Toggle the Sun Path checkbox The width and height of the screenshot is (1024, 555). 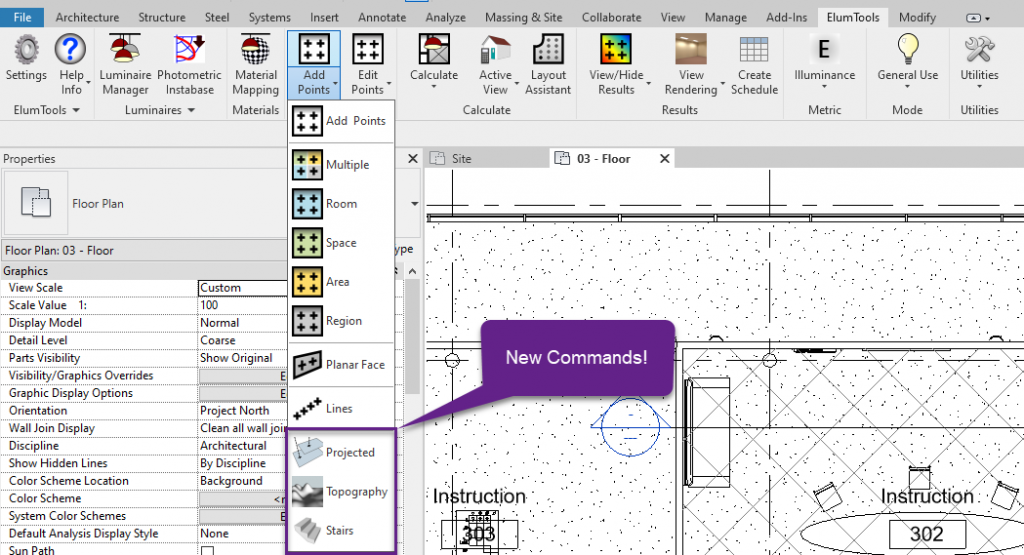(207, 550)
